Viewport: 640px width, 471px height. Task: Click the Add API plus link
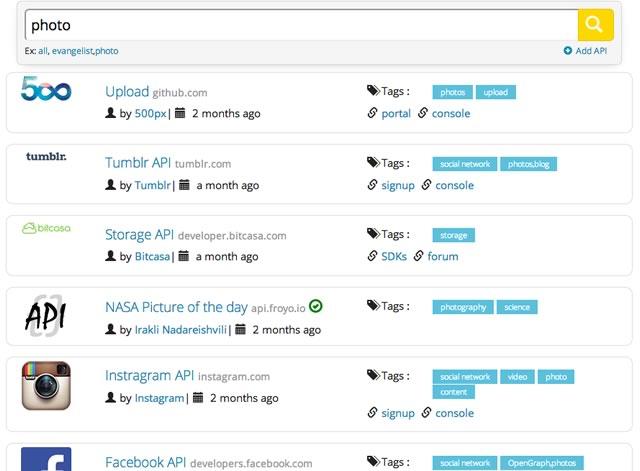pos(586,51)
